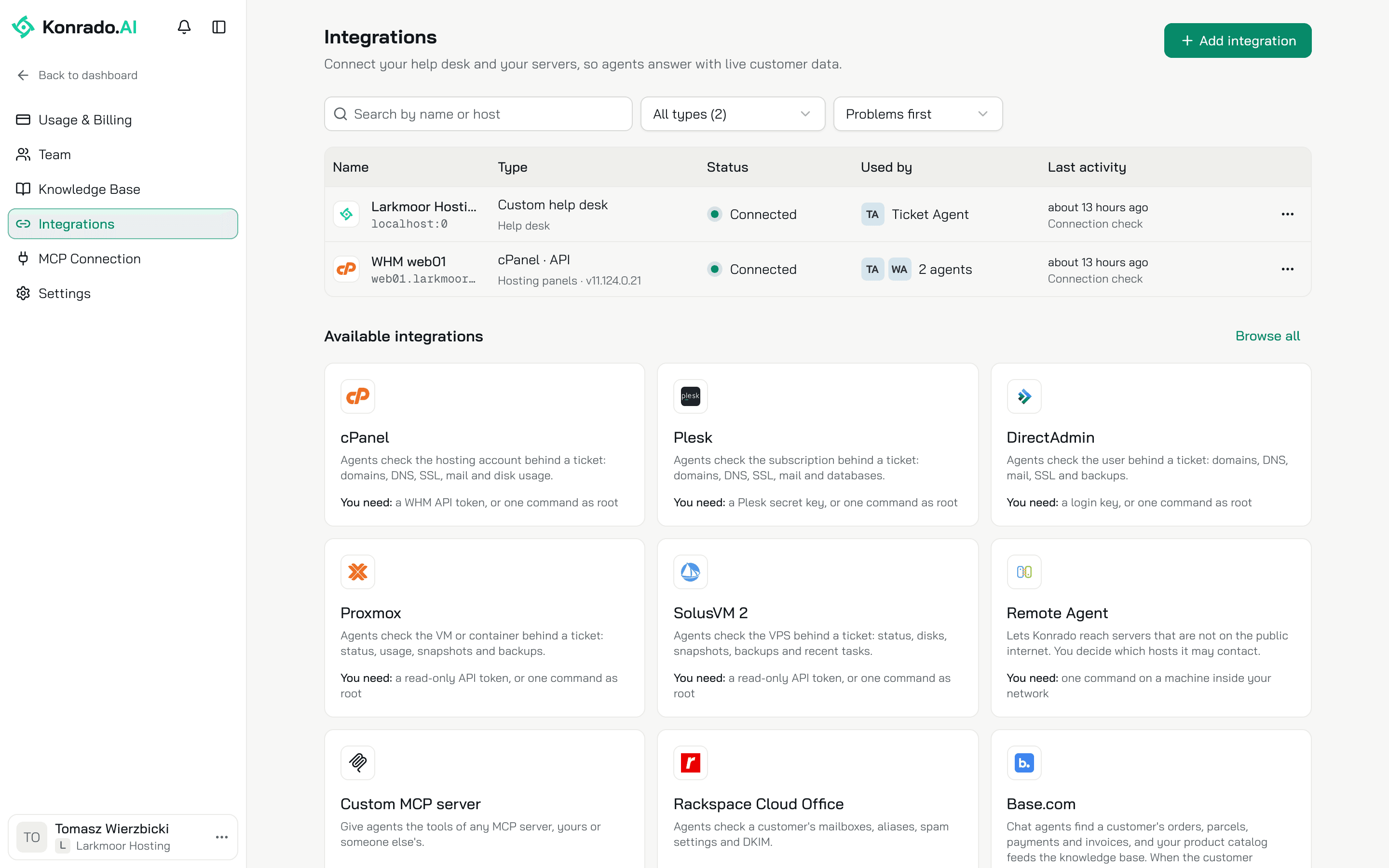Click the back arrow to dashboard
This screenshot has width=1389, height=868.
(23, 75)
